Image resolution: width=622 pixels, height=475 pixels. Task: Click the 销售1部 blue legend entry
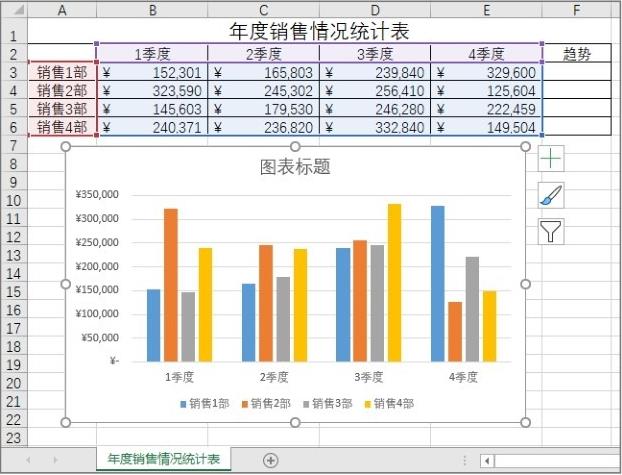tap(205, 404)
